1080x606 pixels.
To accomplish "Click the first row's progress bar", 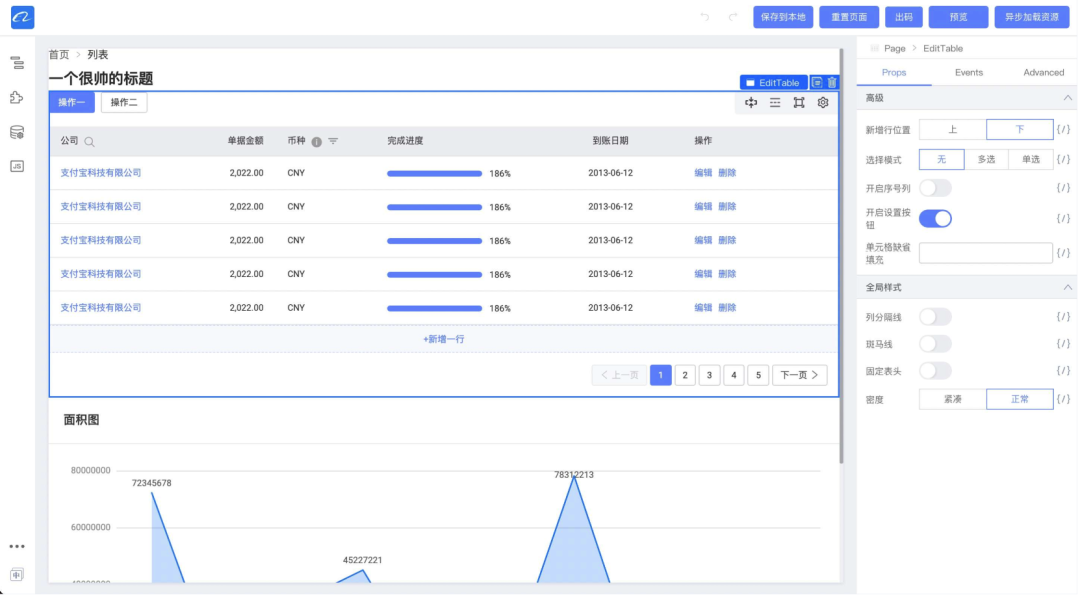I will pos(435,174).
